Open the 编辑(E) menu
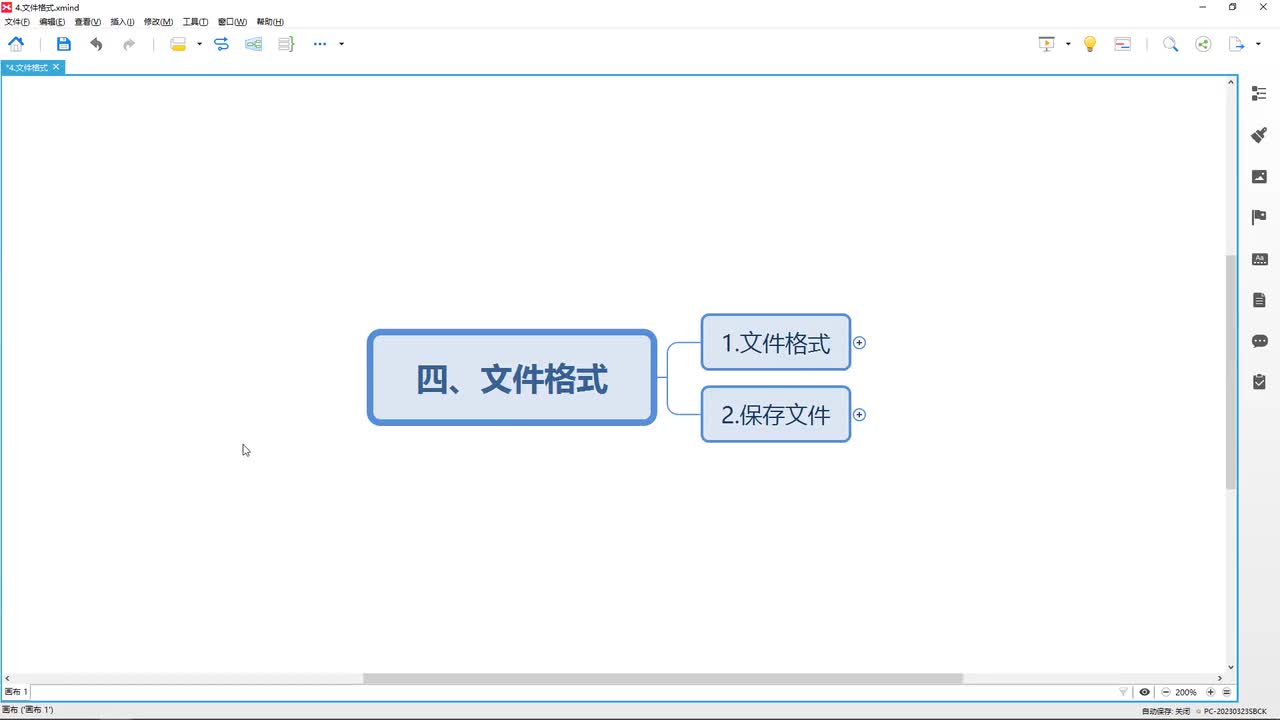1280x720 pixels. pos(52,22)
